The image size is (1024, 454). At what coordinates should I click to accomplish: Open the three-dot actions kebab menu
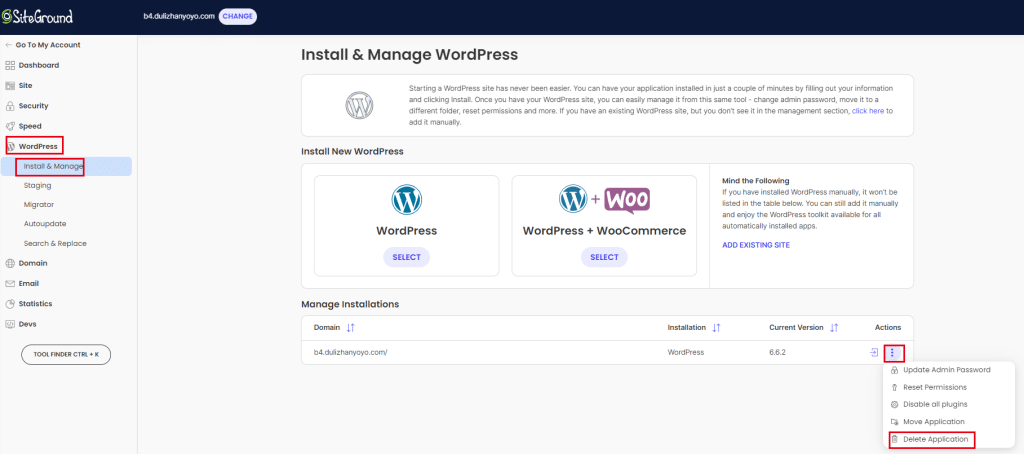(x=893, y=353)
